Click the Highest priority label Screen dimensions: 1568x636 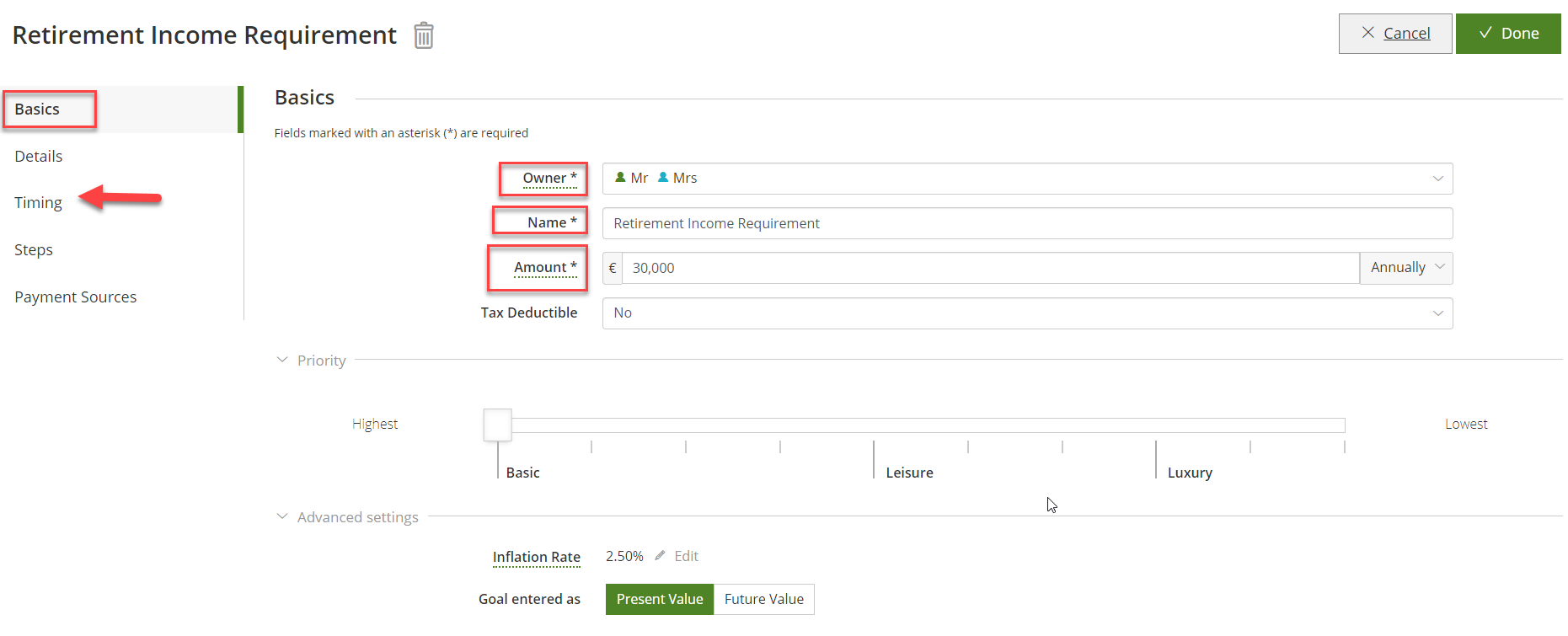pos(375,425)
